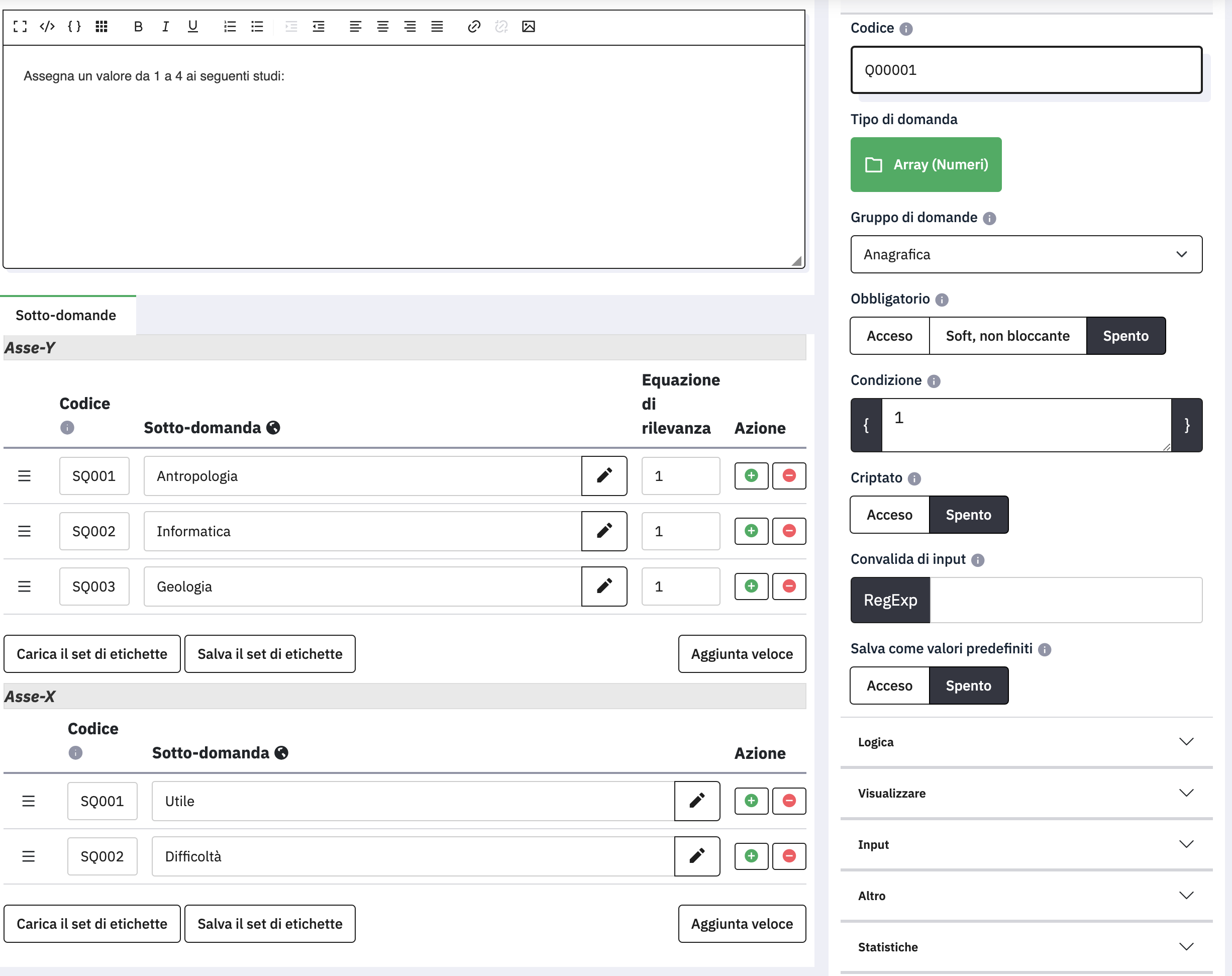Remove the Geologia row with red minus
Viewport: 1232px width, 976px height.
[789, 587]
